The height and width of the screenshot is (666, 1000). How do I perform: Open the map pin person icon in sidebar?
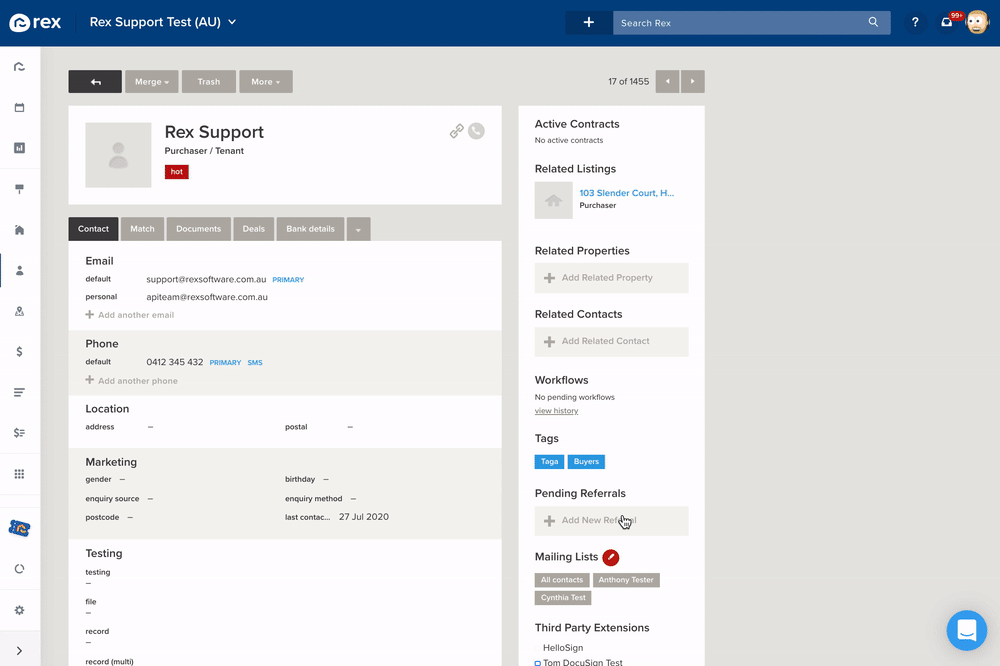19,311
